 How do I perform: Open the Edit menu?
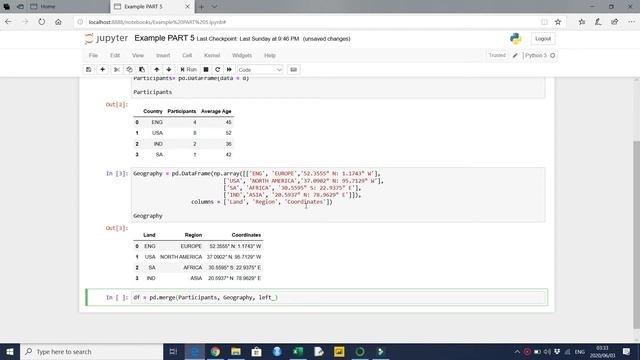[115, 56]
